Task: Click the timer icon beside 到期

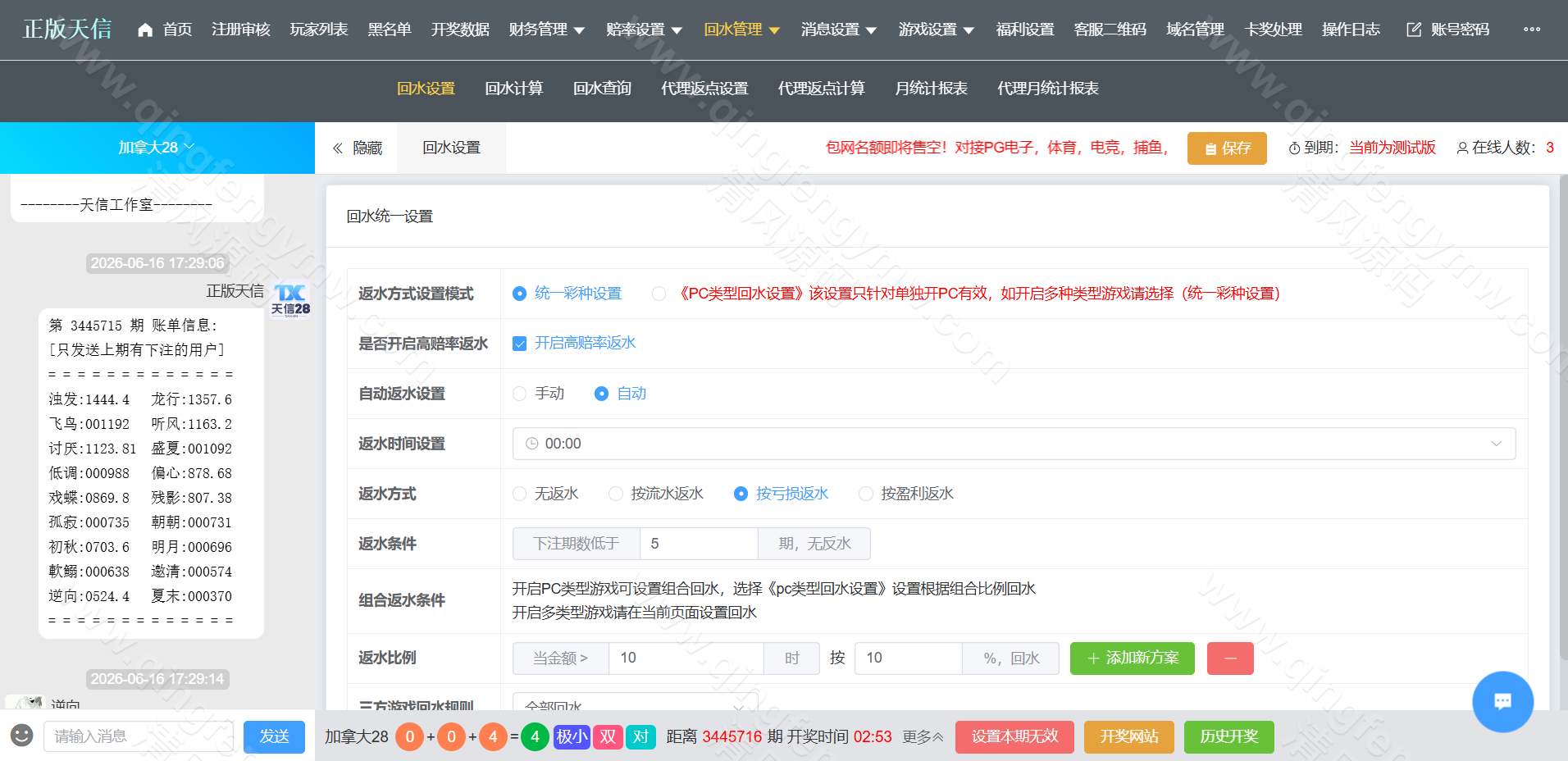Action: coord(1294,148)
